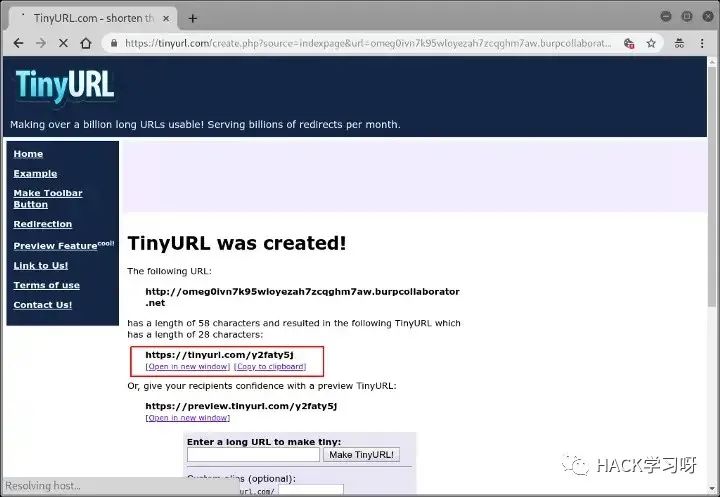Viewport: 720px width, 497px height.
Task: Bookmark this page with the star icon
Action: (651, 43)
